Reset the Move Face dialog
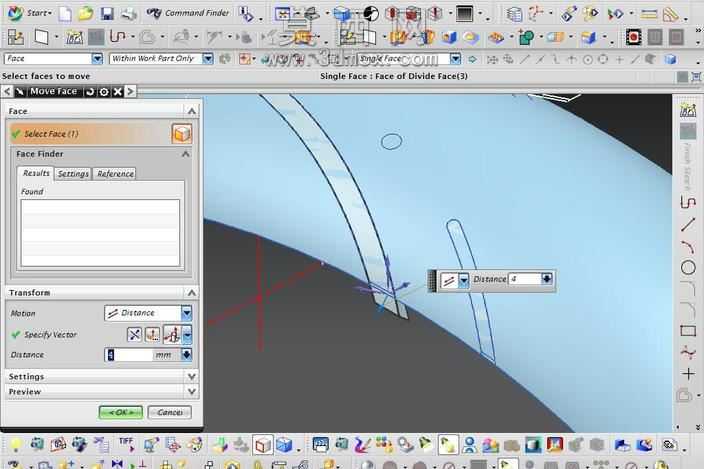Image resolution: width=704 pixels, height=469 pixels. (x=90, y=92)
